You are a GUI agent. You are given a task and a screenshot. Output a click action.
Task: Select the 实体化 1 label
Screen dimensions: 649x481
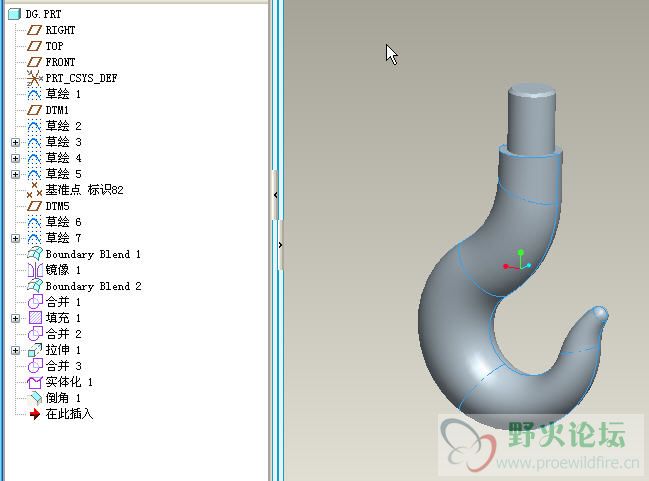[x=69, y=382]
